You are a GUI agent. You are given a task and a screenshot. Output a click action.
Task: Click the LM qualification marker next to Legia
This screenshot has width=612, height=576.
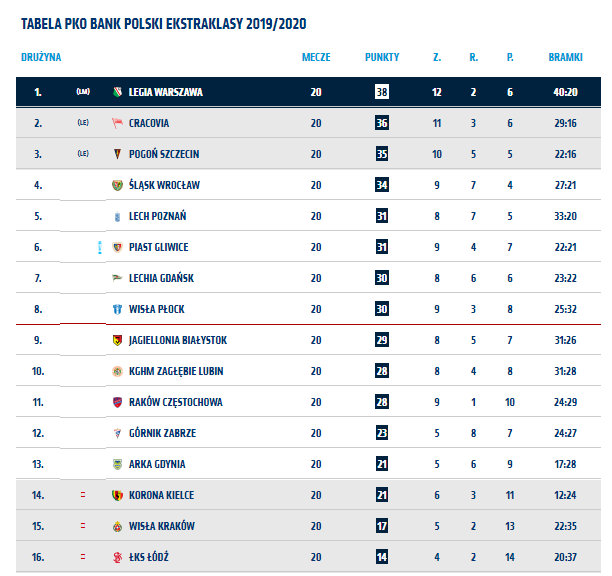click(83, 92)
